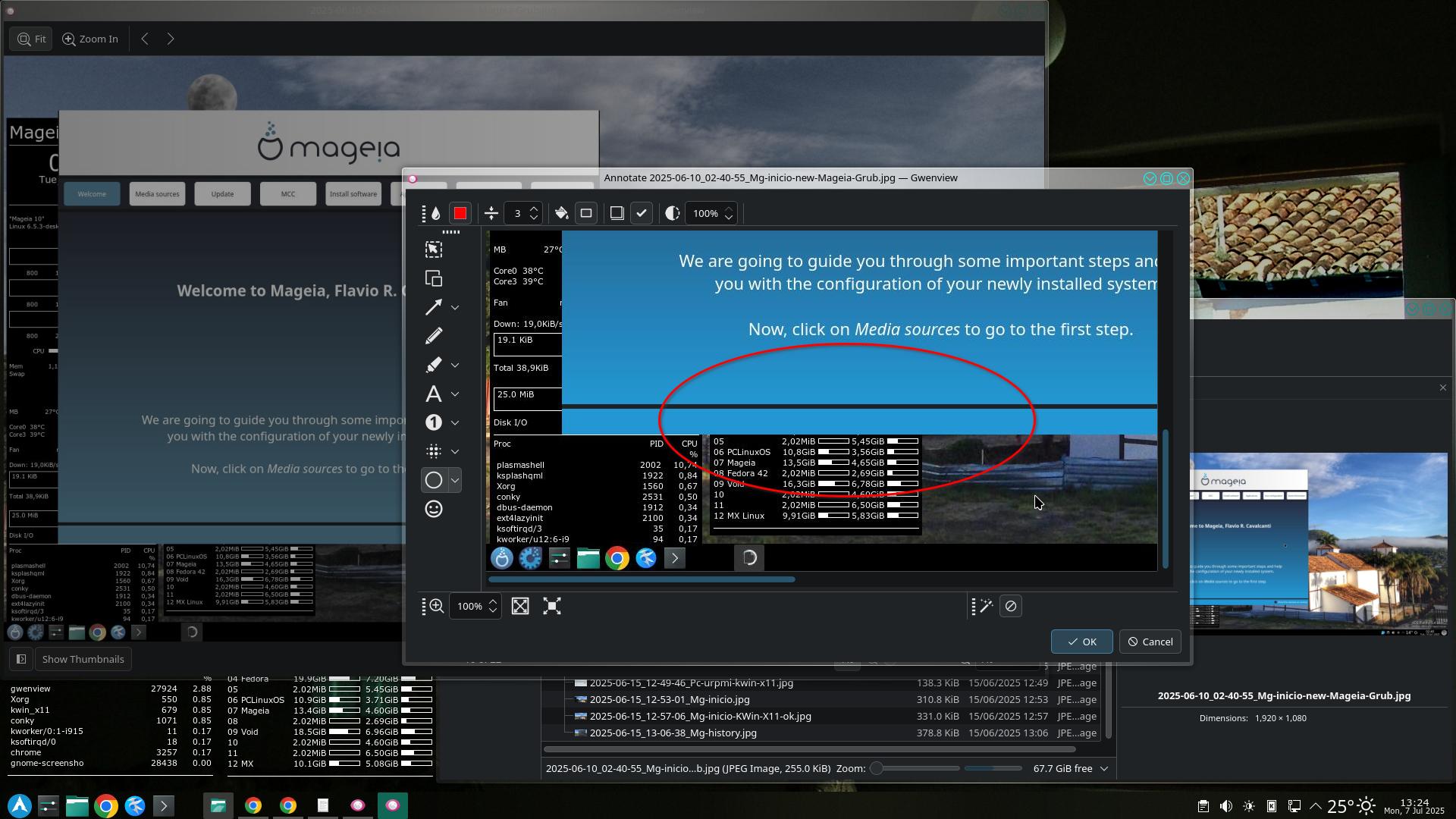Select the Marker highlighter tool
1456x819 pixels.
coord(434,365)
